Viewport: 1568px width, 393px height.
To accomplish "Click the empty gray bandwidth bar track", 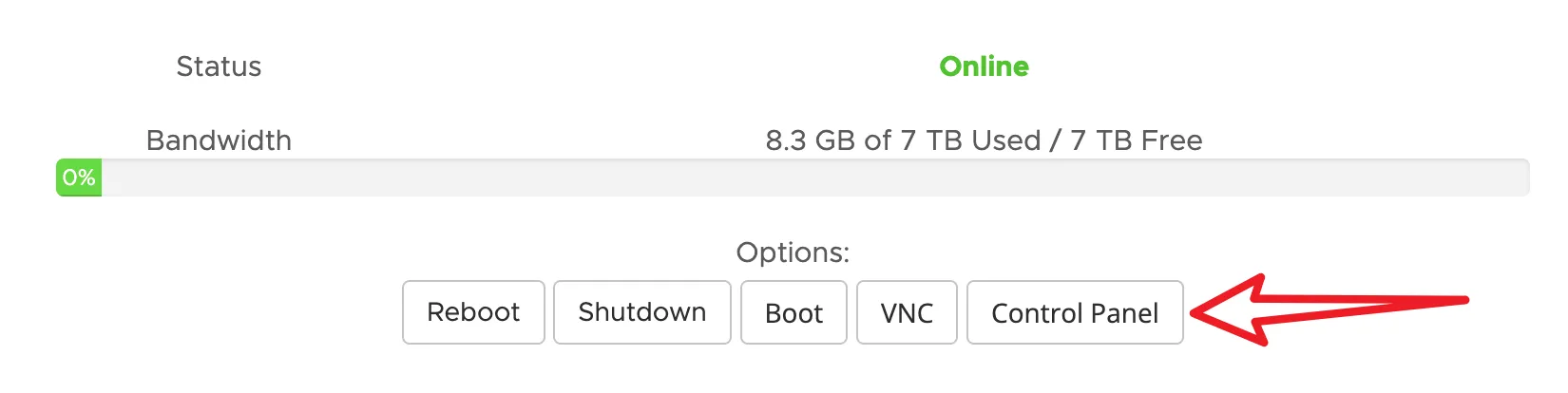I will click(x=808, y=178).
